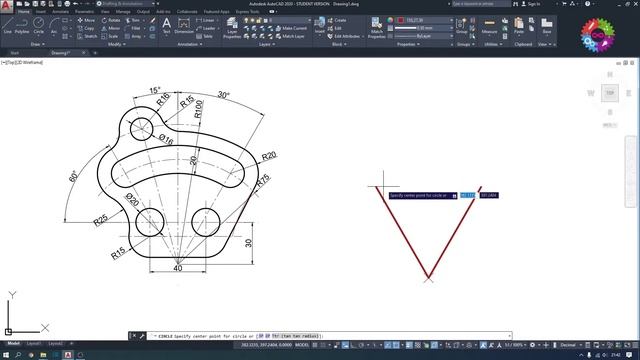Activate the Trim command
640x360 pixels.
(133, 20)
